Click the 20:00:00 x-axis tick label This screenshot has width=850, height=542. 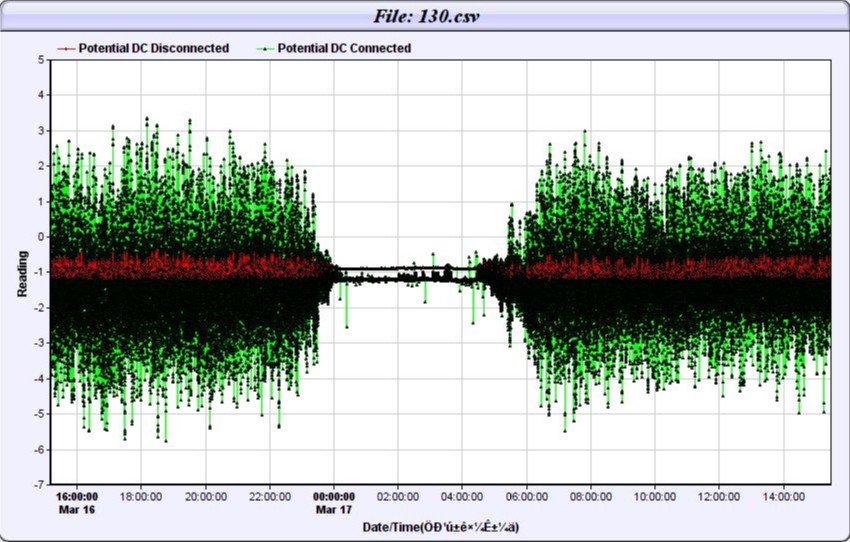[x=205, y=496]
